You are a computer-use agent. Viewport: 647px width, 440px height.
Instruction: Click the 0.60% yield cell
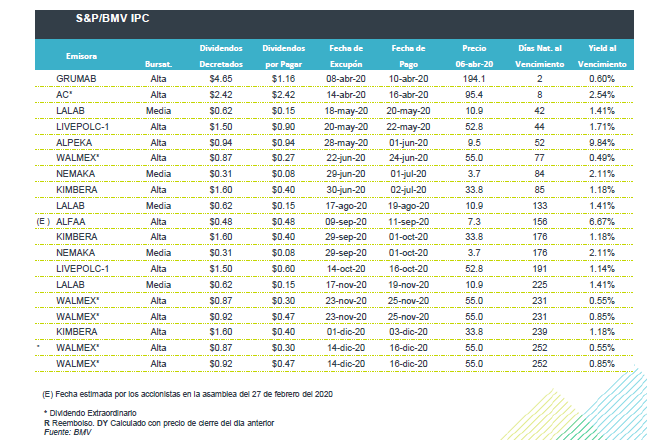602,78
